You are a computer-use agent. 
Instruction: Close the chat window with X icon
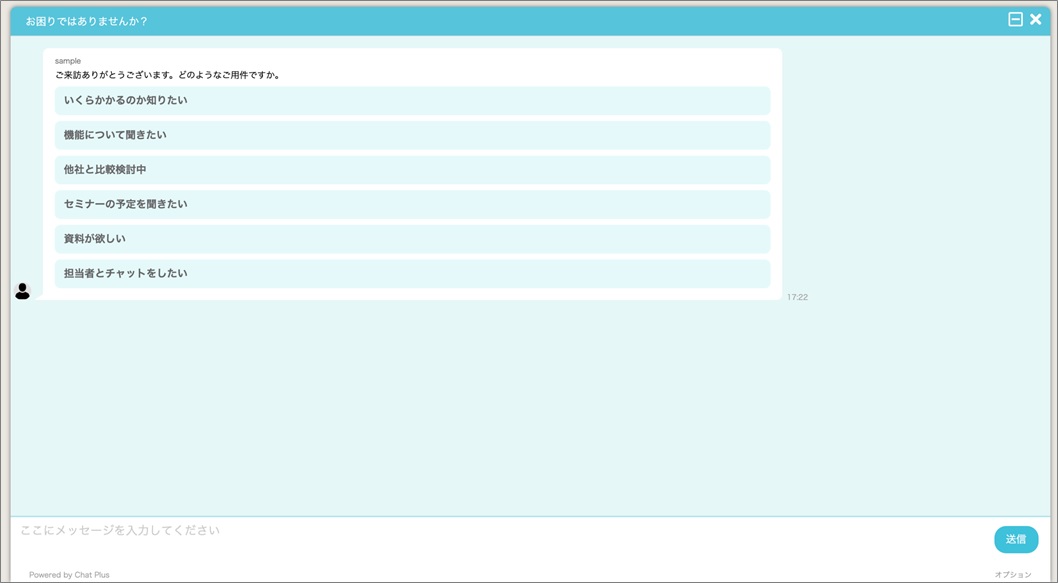pyautogui.click(x=1036, y=20)
